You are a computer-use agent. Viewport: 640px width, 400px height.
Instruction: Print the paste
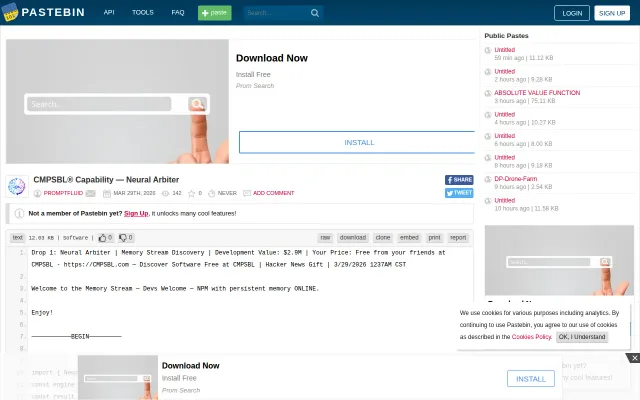[434, 238]
